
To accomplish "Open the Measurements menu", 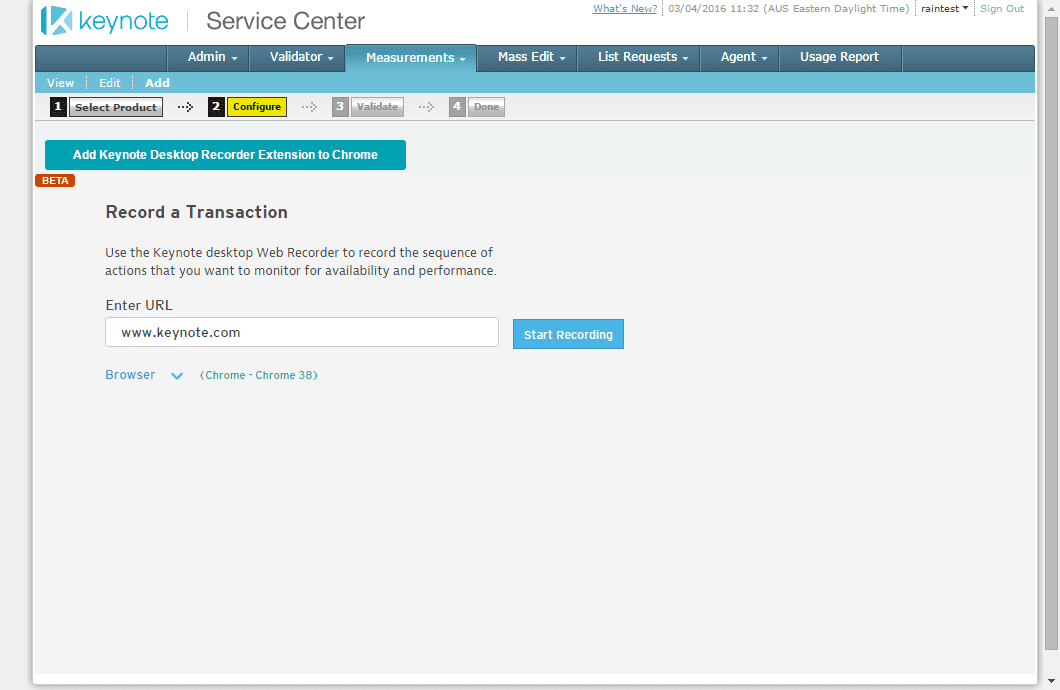I will [x=411, y=58].
